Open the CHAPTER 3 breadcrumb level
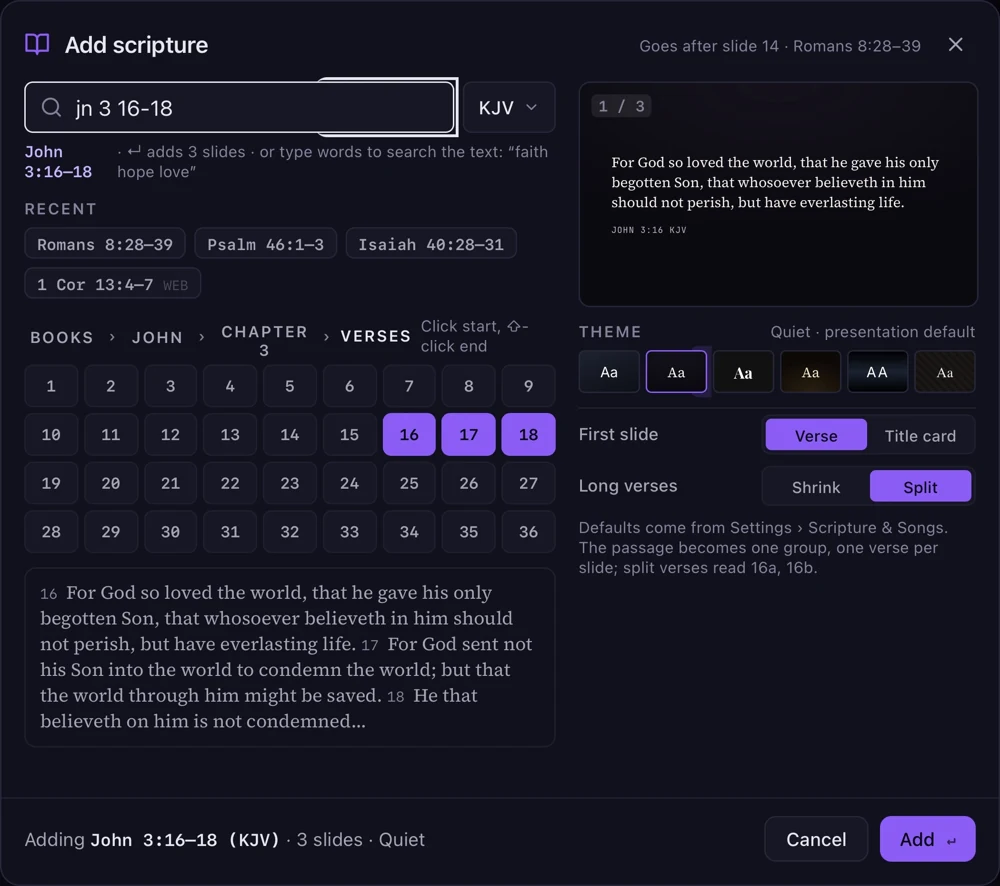 click(x=264, y=341)
